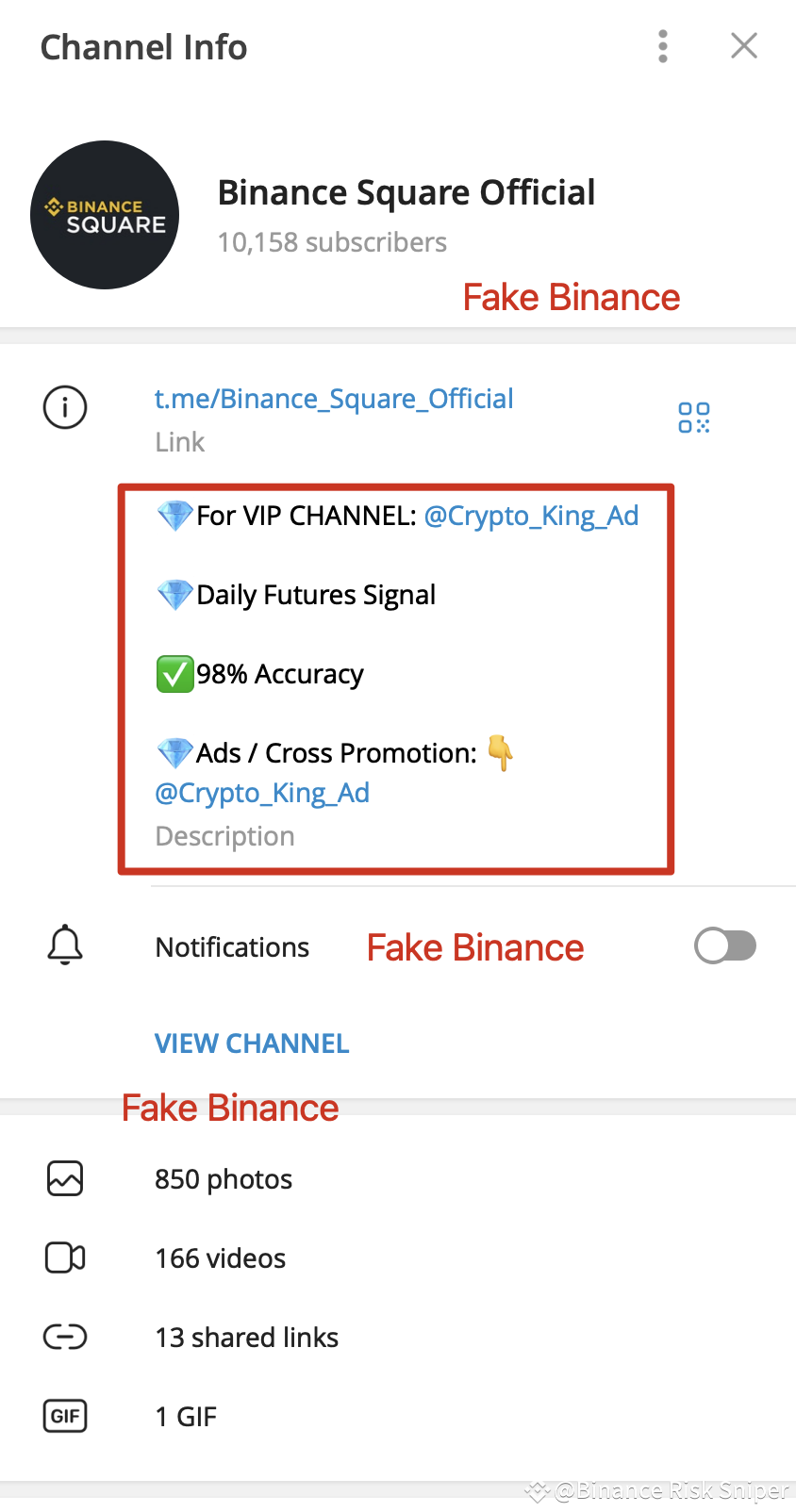
Task: Click the channel info (i) icon
Action: click(64, 407)
